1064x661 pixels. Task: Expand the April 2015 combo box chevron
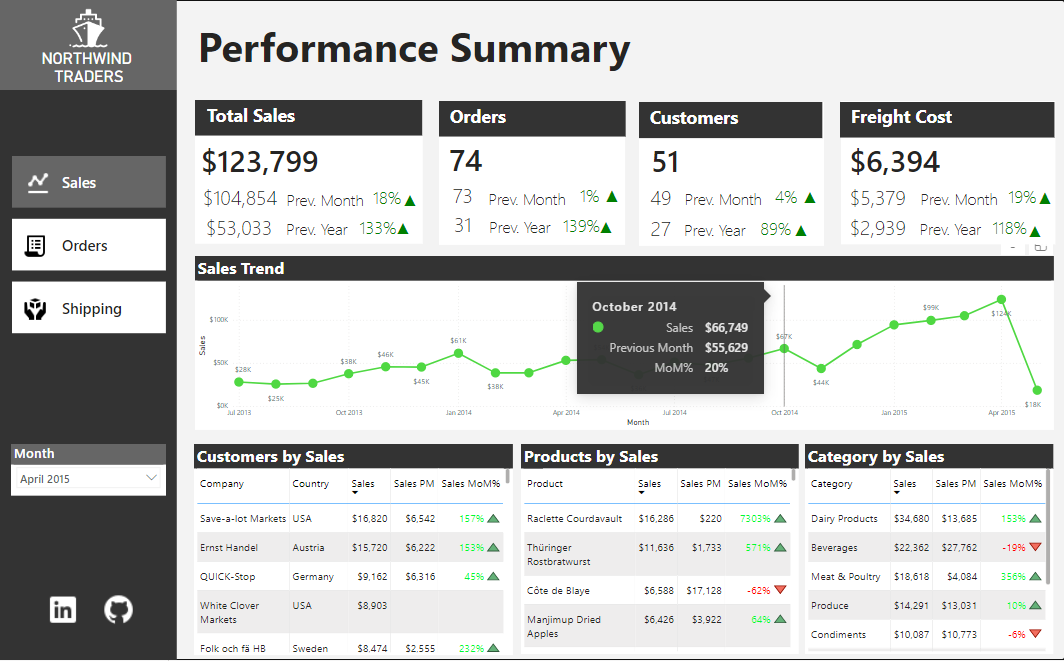point(153,477)
